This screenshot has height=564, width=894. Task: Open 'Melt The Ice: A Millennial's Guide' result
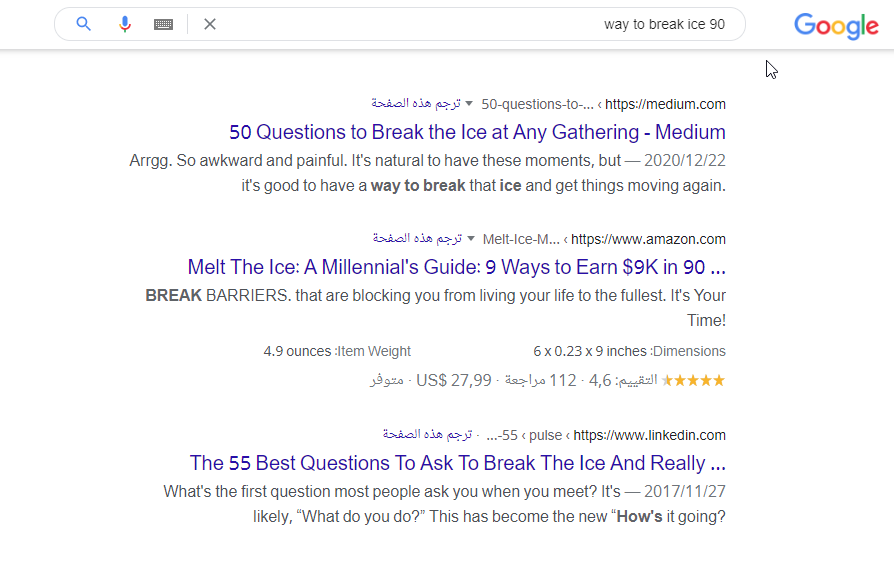point(456,267)
